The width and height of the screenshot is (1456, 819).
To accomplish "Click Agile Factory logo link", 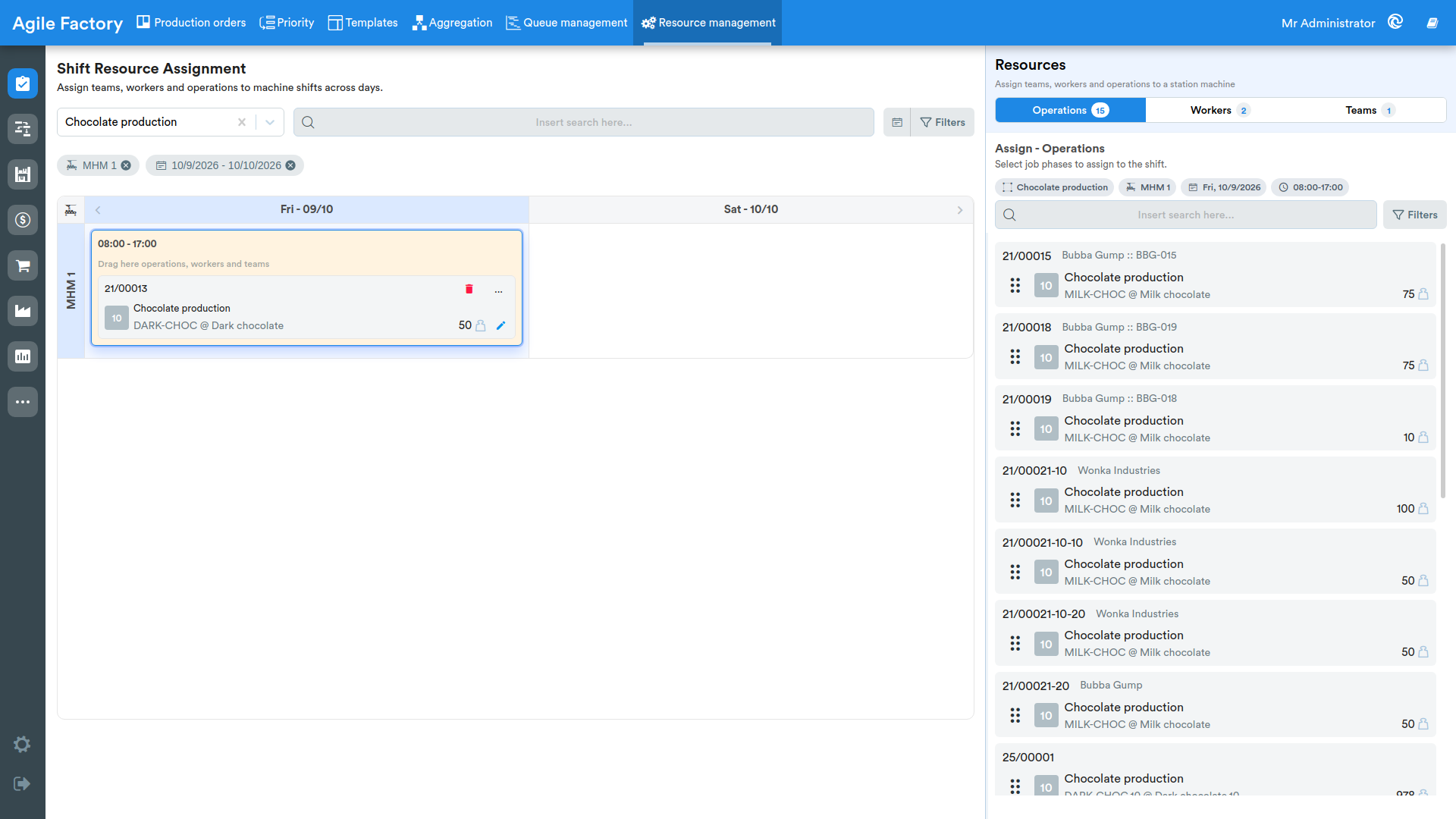I will tap(67, 24).
